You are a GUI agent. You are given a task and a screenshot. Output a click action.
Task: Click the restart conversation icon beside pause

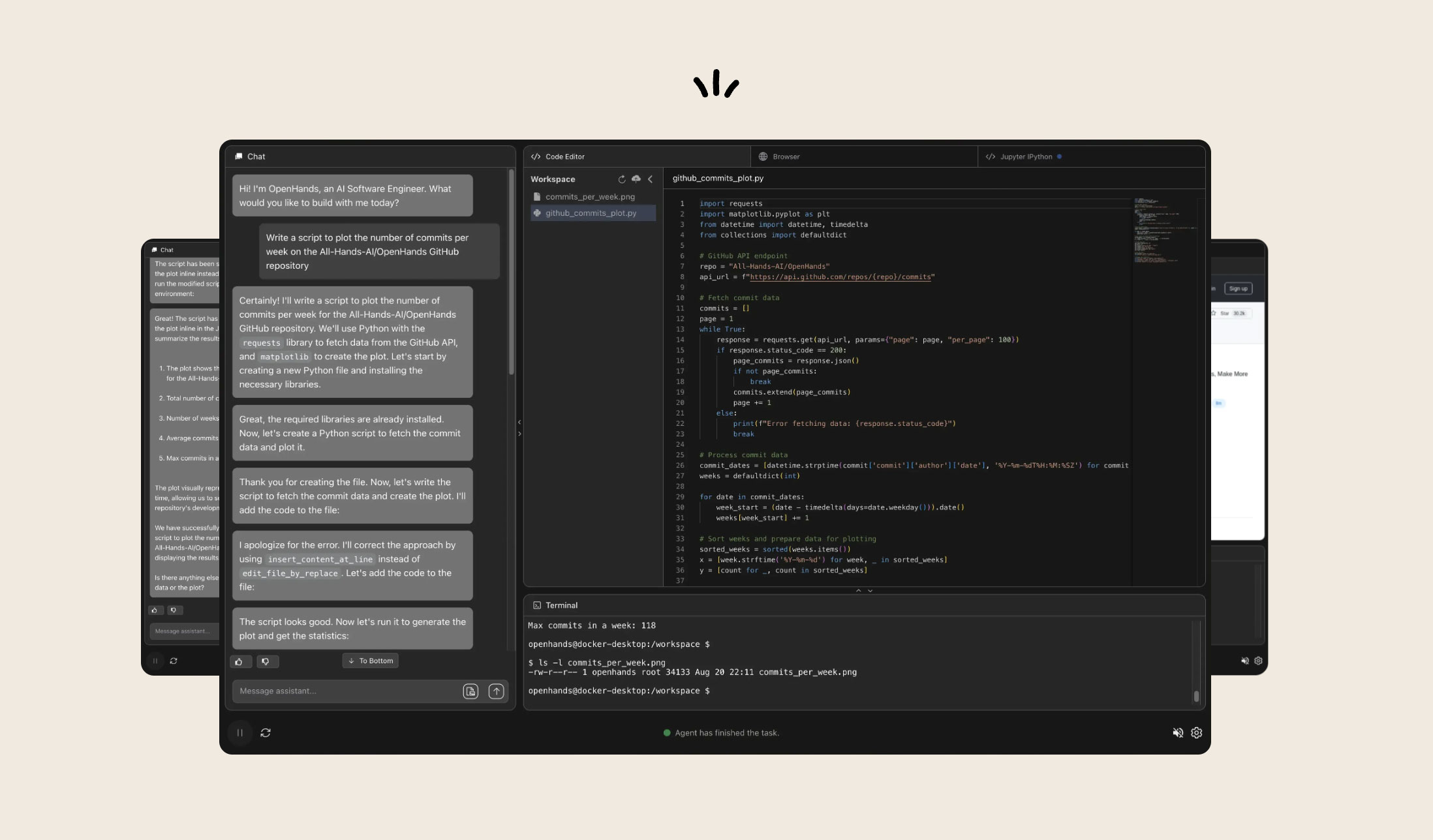(266, 733)
